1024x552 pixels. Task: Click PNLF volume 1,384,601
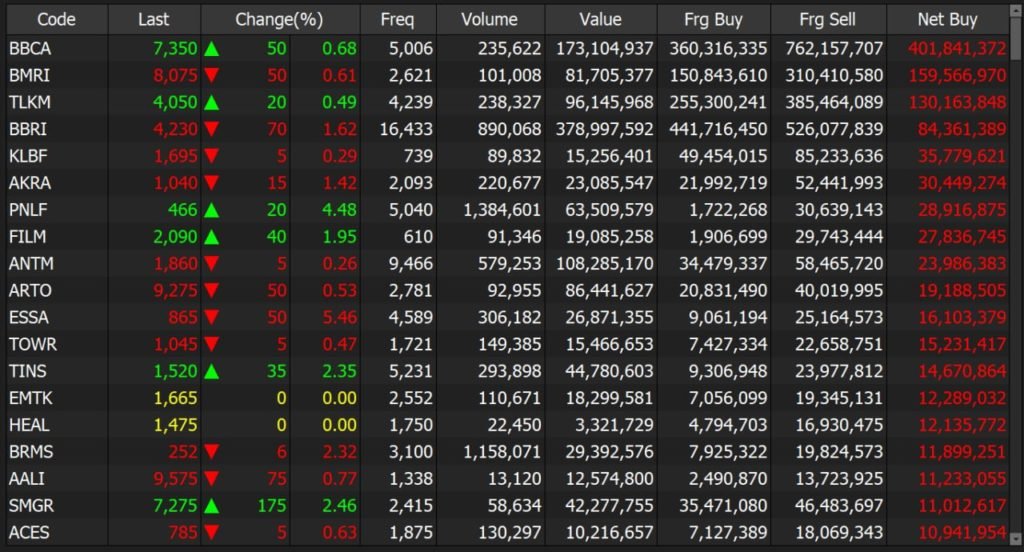(502, 210)
